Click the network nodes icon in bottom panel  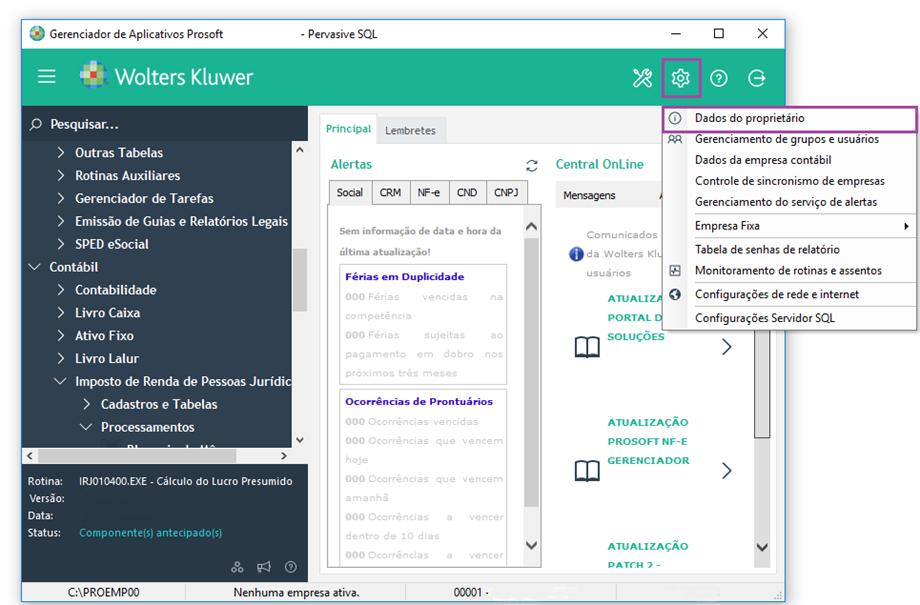coord(237,567)
